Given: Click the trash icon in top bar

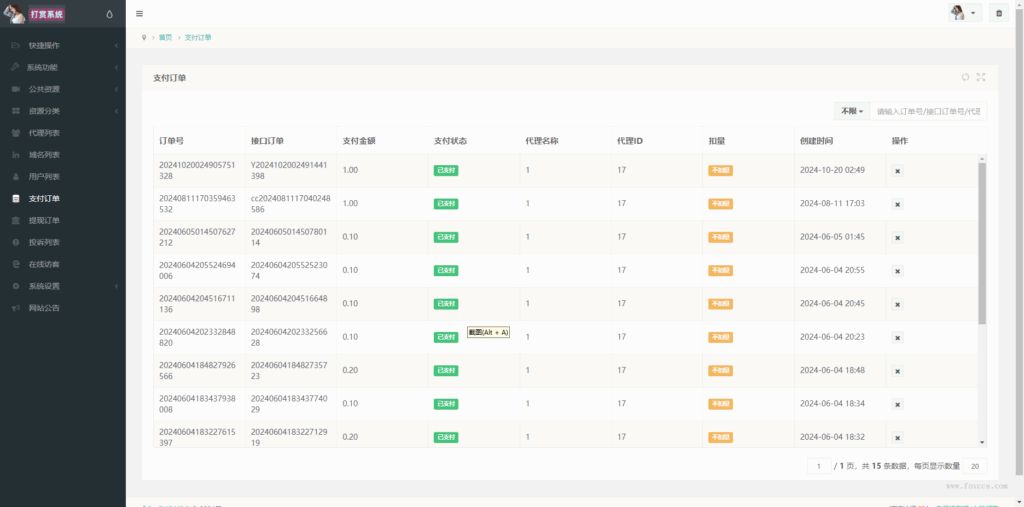Looking at the screenshot, I should tap(998, 13).
